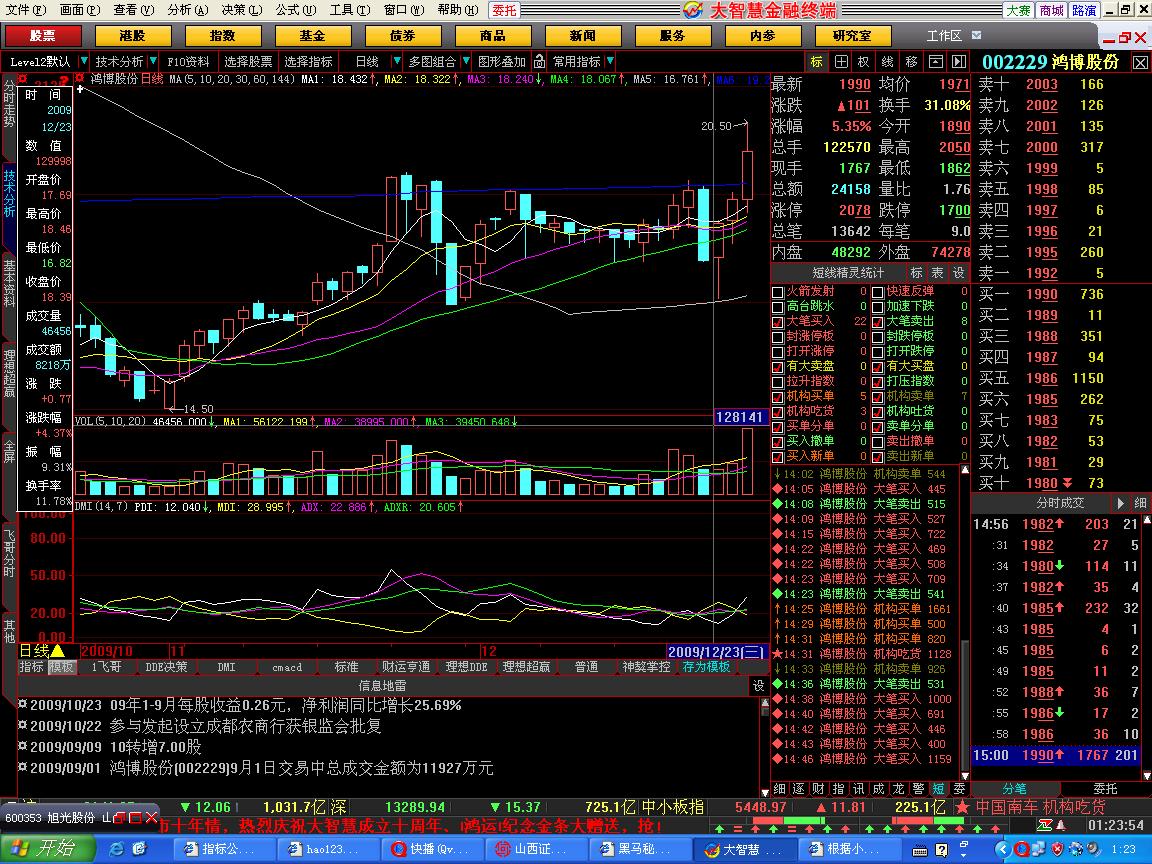The image size is (1152, 864).
Task: Open 商城 button at top right
Action: (1051, 10)
